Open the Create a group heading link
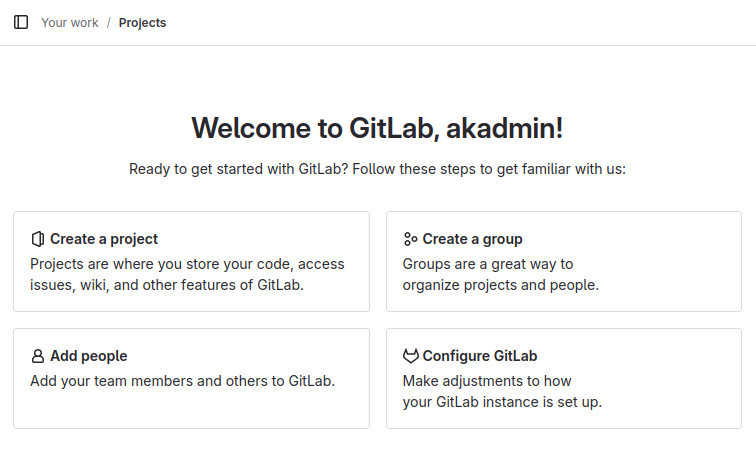This screenshot has height=449, width=756. [x=472, y=239]
